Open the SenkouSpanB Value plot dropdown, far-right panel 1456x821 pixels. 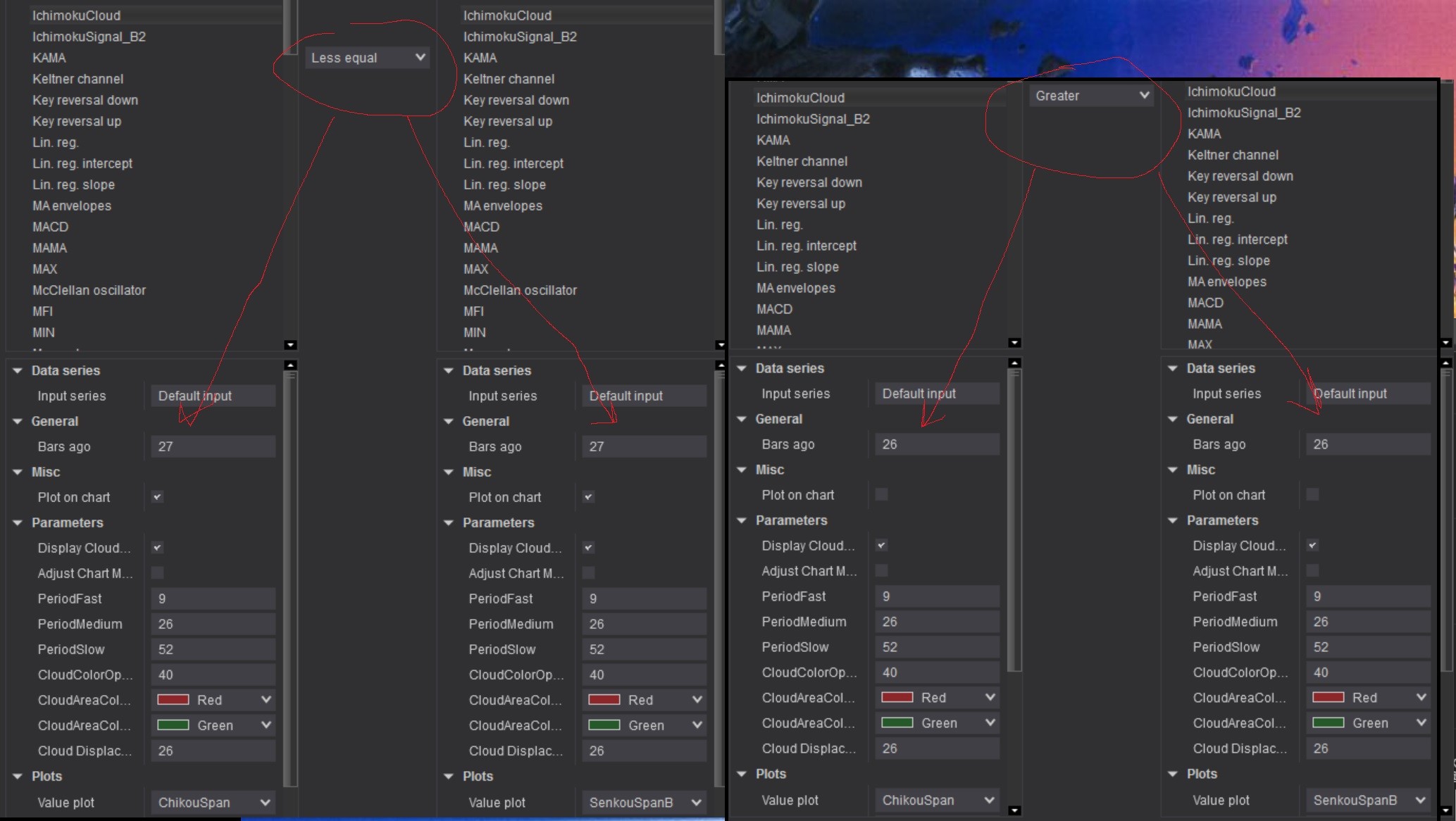coord(1368,800)
